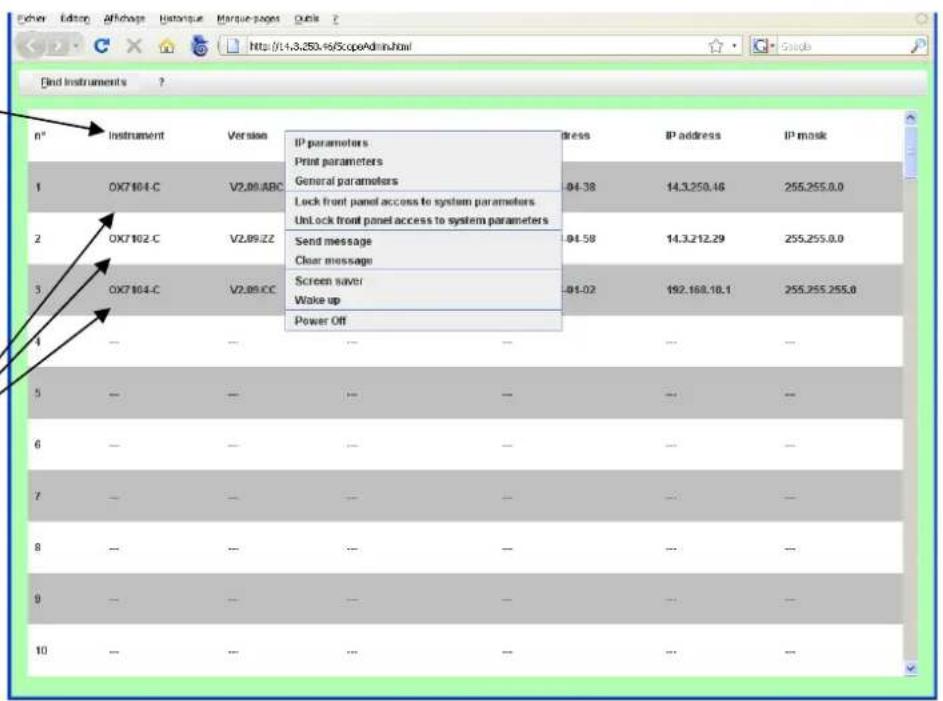Select instrument OX7102-C in row 2
This screenshot has height=701, width=943.
[x=134, y=239]
